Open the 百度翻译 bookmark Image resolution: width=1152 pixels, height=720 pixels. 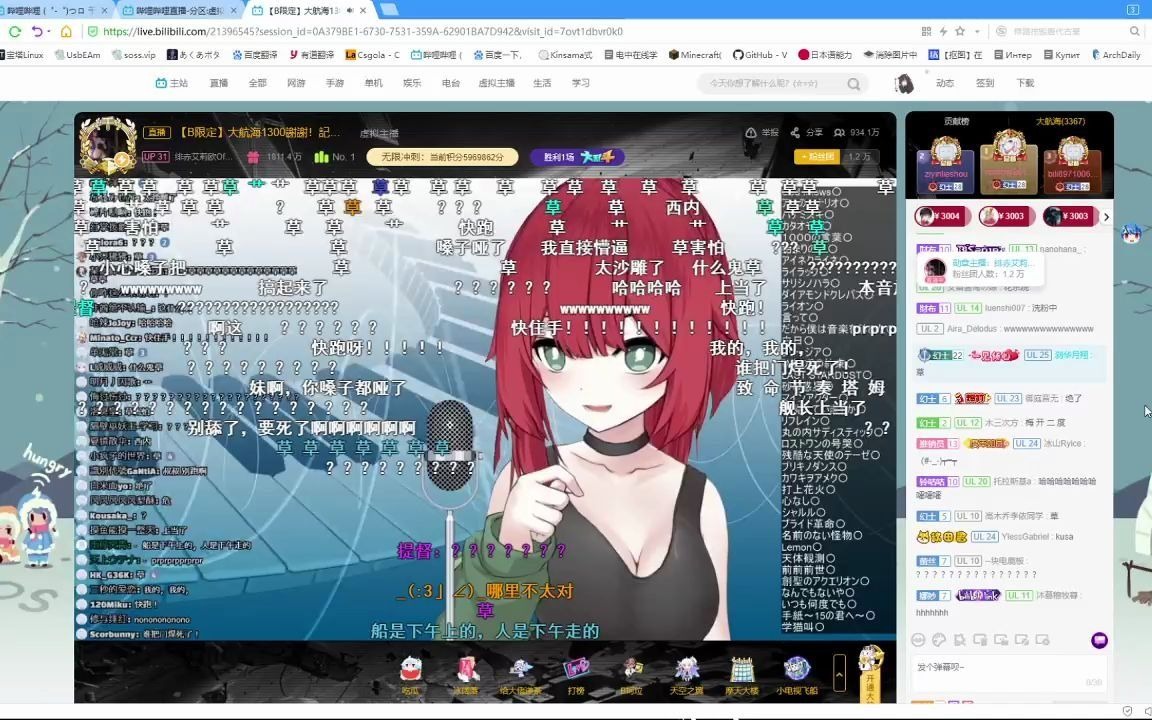coord(255,55)
